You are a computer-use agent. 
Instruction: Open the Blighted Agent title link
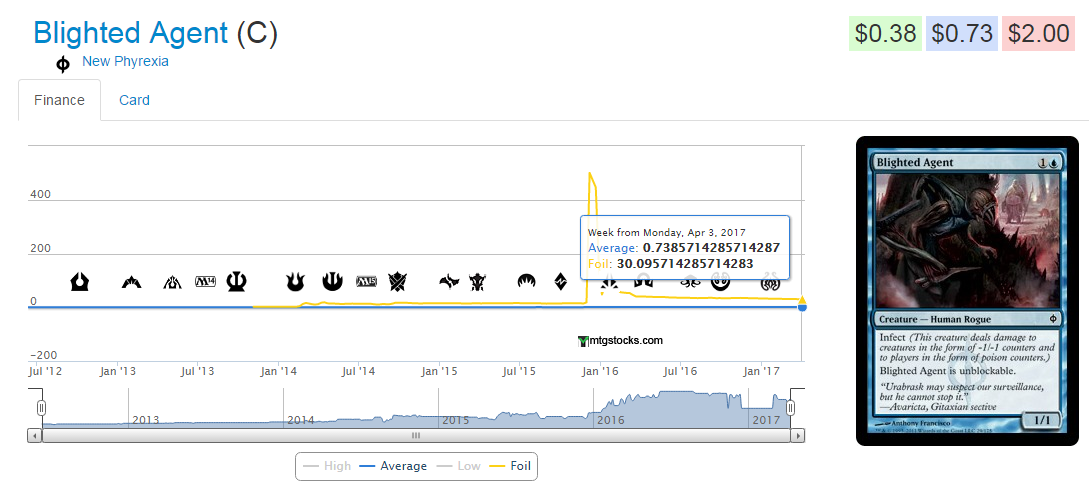131,33
